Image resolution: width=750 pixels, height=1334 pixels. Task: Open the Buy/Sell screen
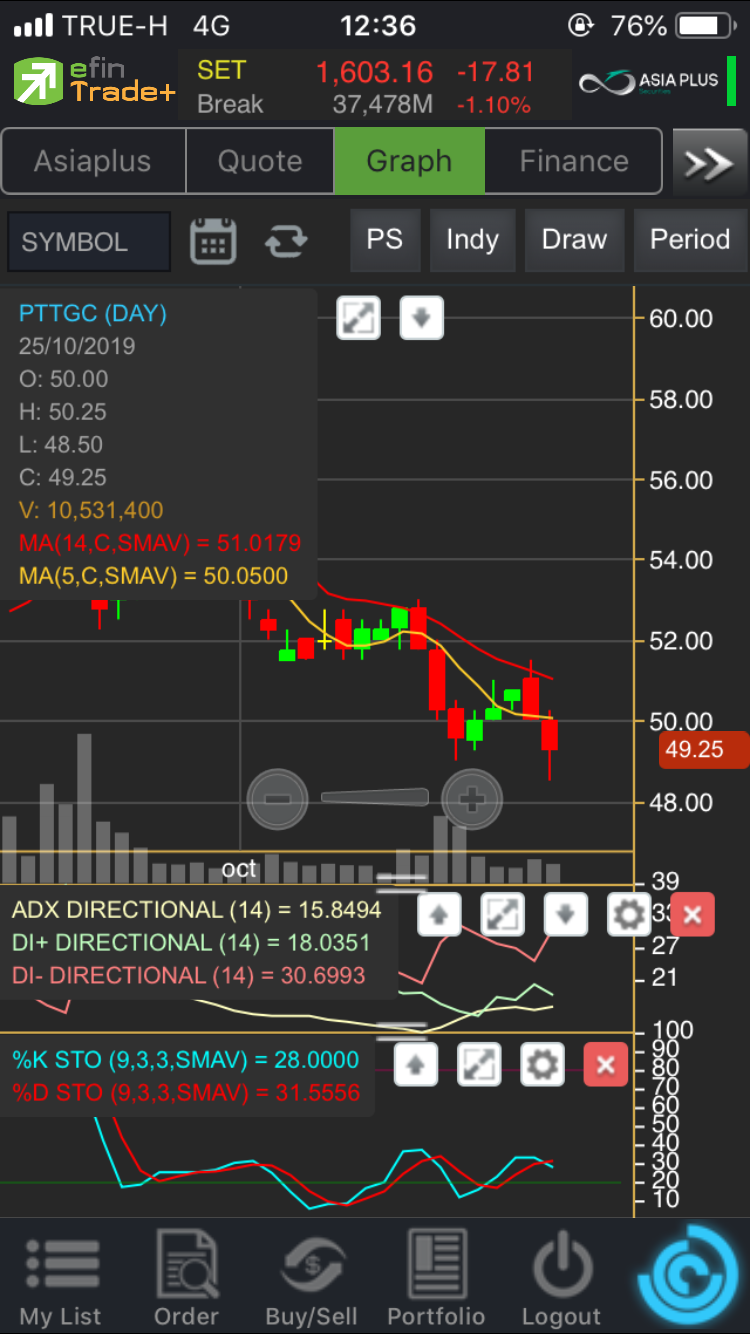coord(311,1280)
